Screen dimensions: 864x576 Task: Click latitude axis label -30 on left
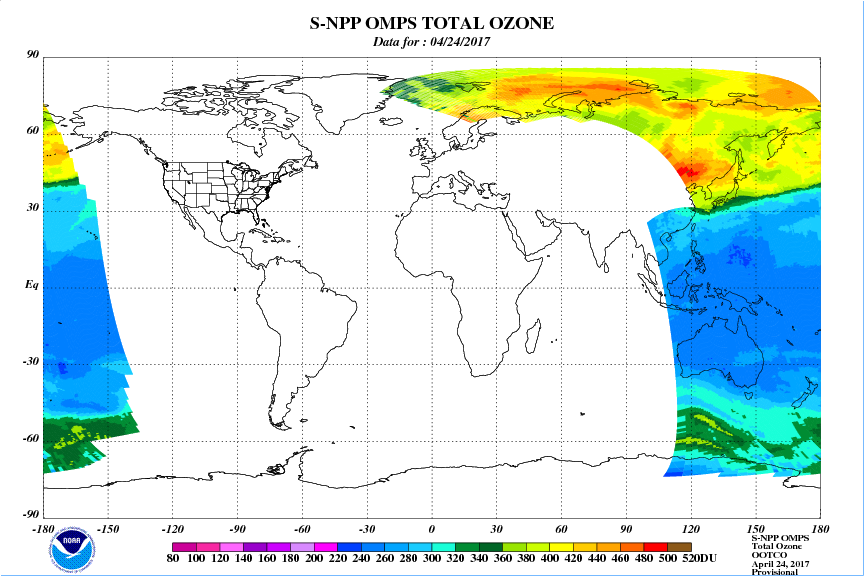(x=31, y=362)
